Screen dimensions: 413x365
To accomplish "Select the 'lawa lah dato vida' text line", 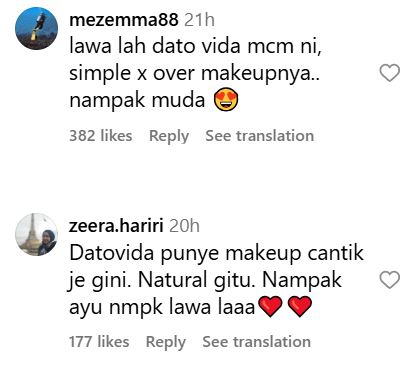I will (x=195, y=46).
